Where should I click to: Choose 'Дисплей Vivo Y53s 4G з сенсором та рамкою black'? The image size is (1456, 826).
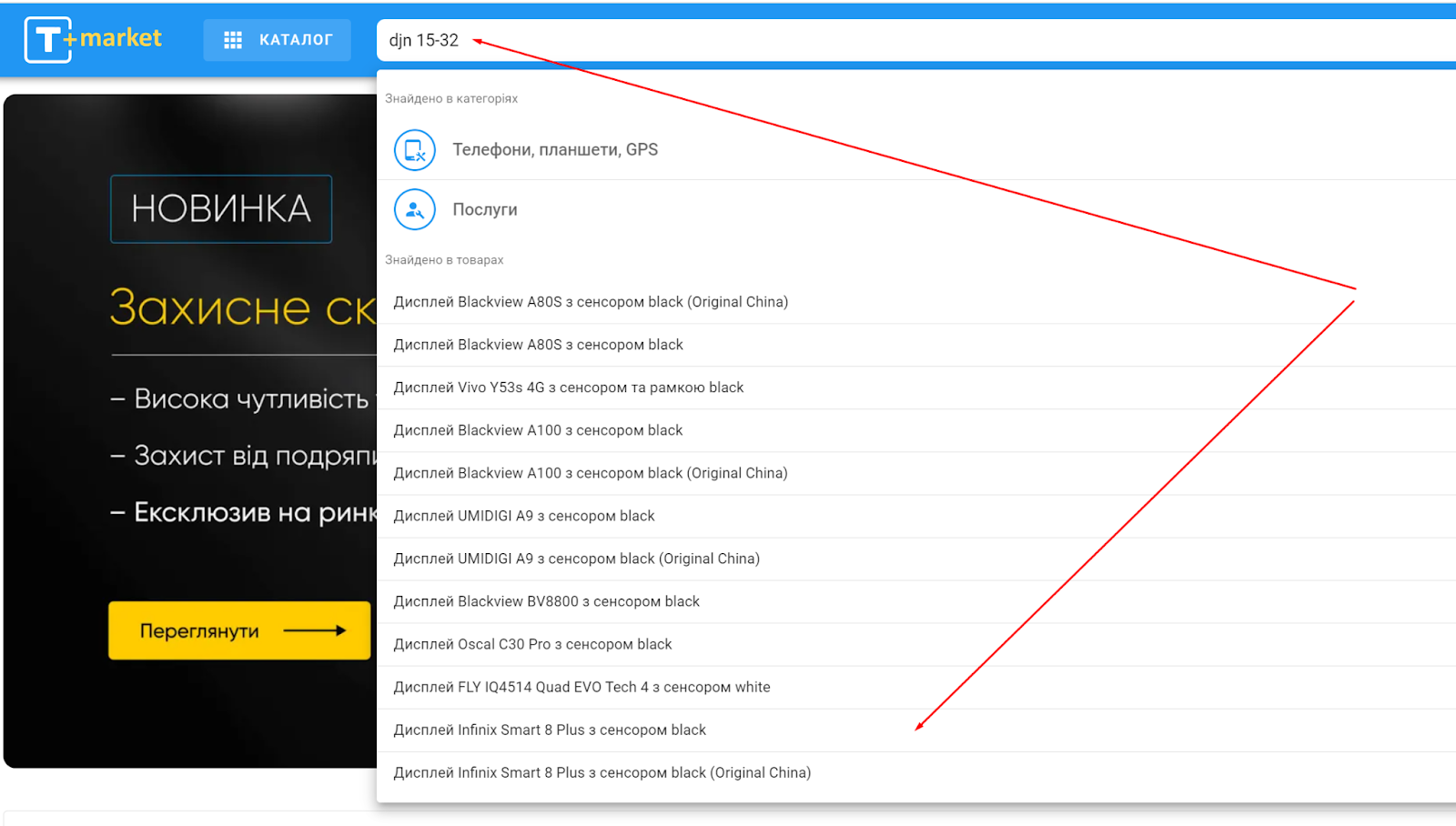pos(916,388)
